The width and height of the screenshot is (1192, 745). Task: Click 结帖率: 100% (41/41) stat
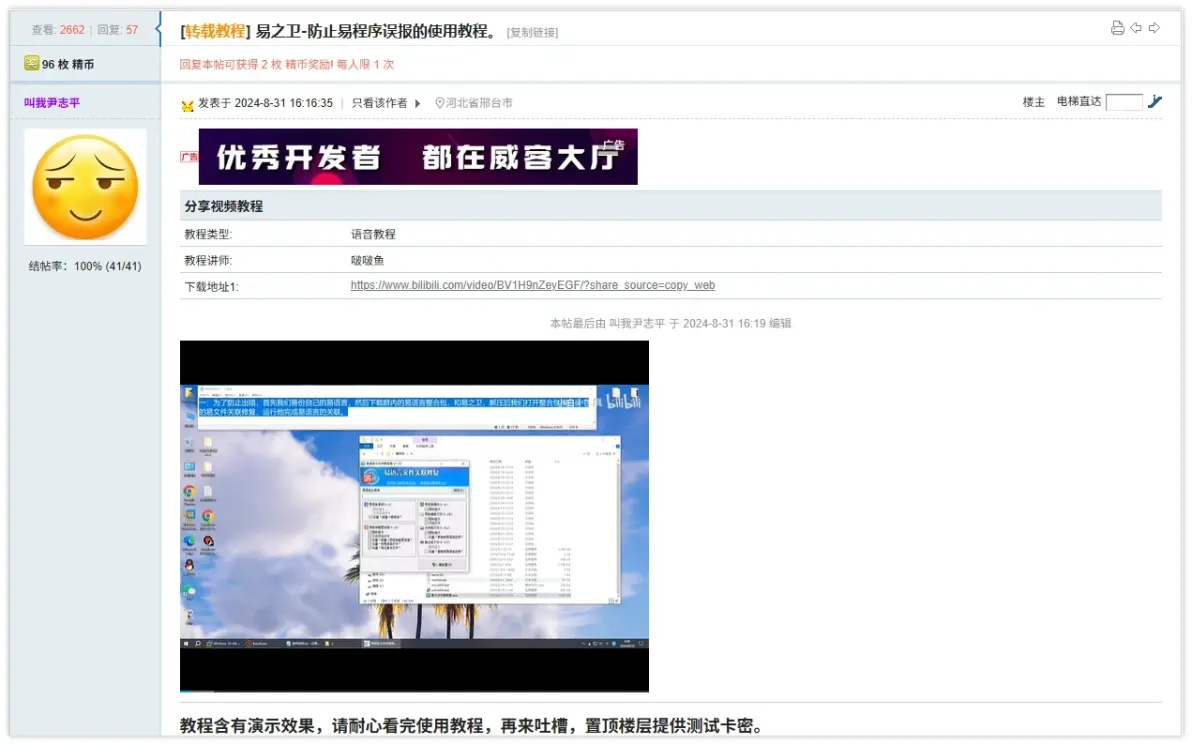click(x=85, y=266)
